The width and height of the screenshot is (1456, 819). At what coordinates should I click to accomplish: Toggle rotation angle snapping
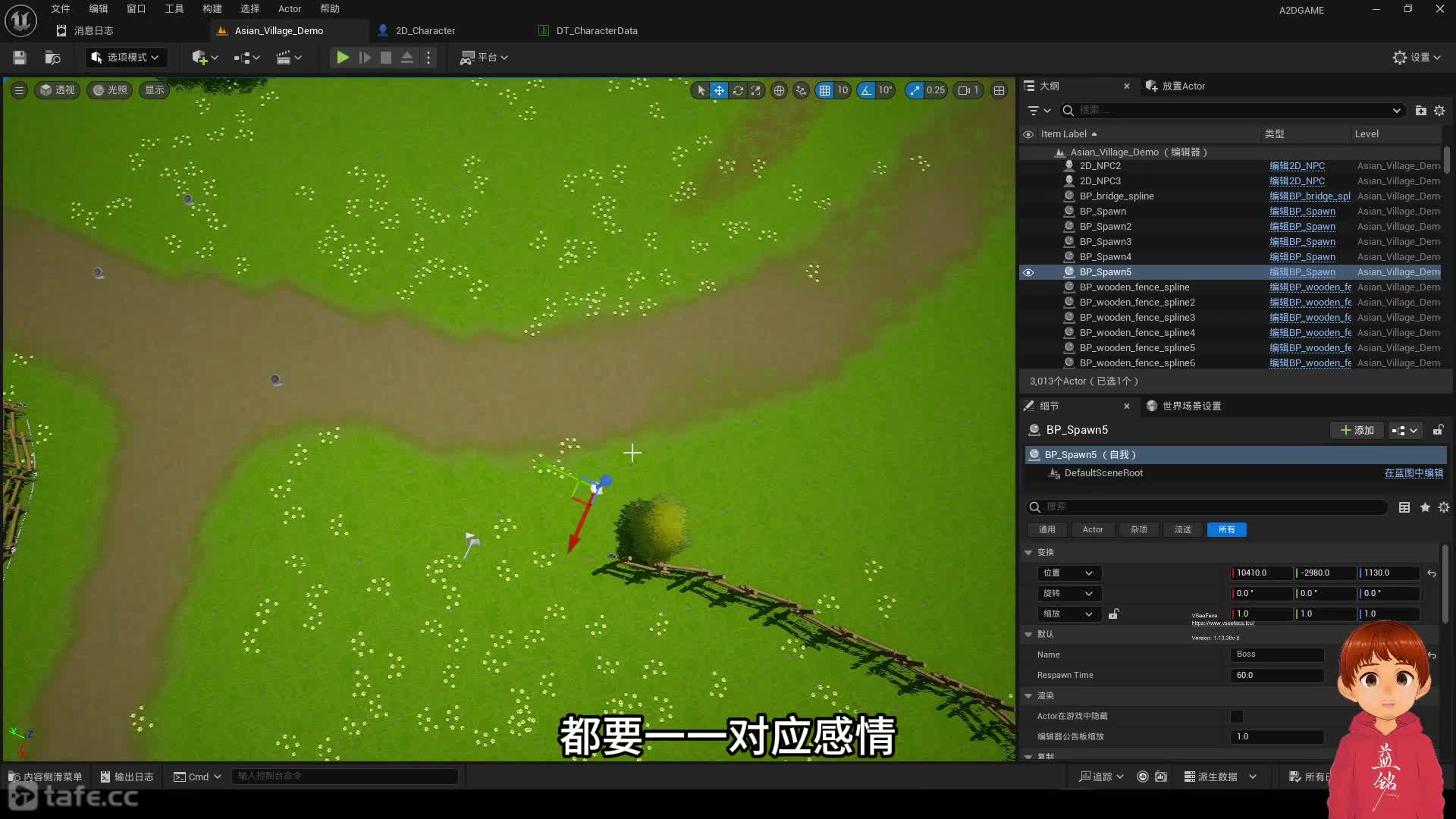(x=866, y=90)
